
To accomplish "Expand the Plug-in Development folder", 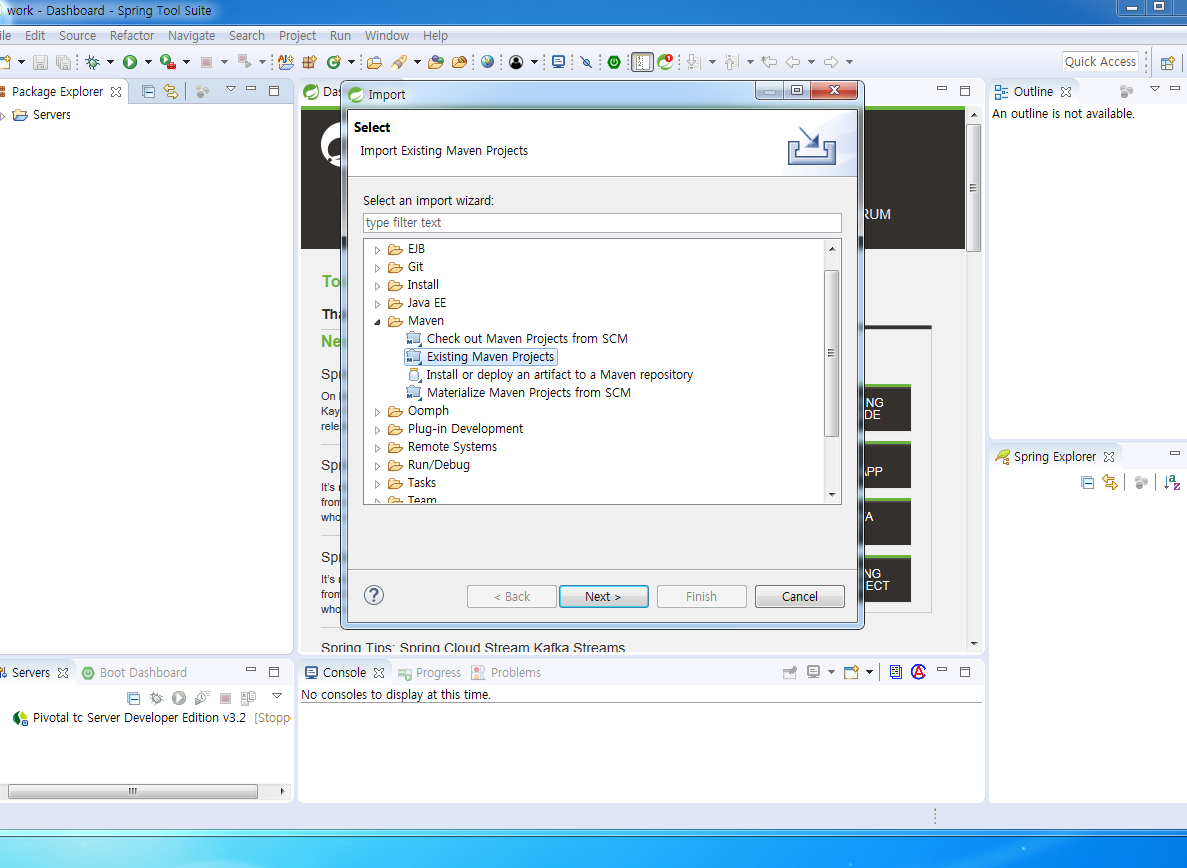I will coord(377,431).
